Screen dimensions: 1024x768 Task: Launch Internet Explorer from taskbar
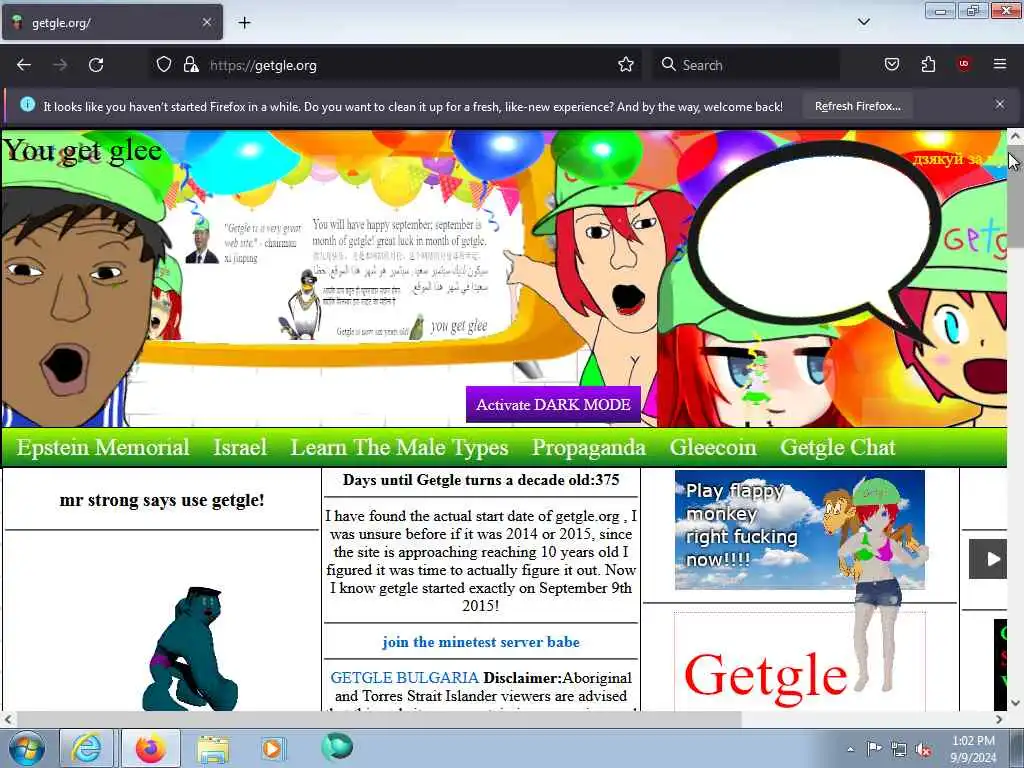pyautogui.click(x=87, y=748)
